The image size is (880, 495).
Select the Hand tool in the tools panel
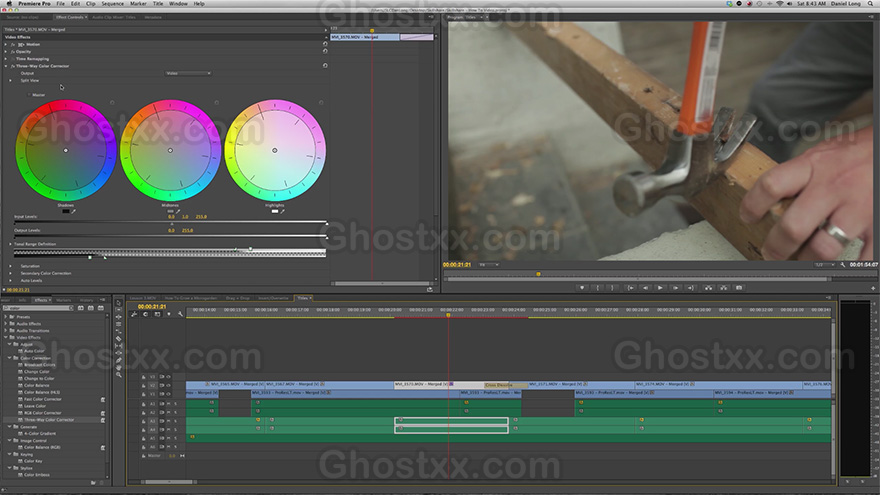(x=118, y=368)
